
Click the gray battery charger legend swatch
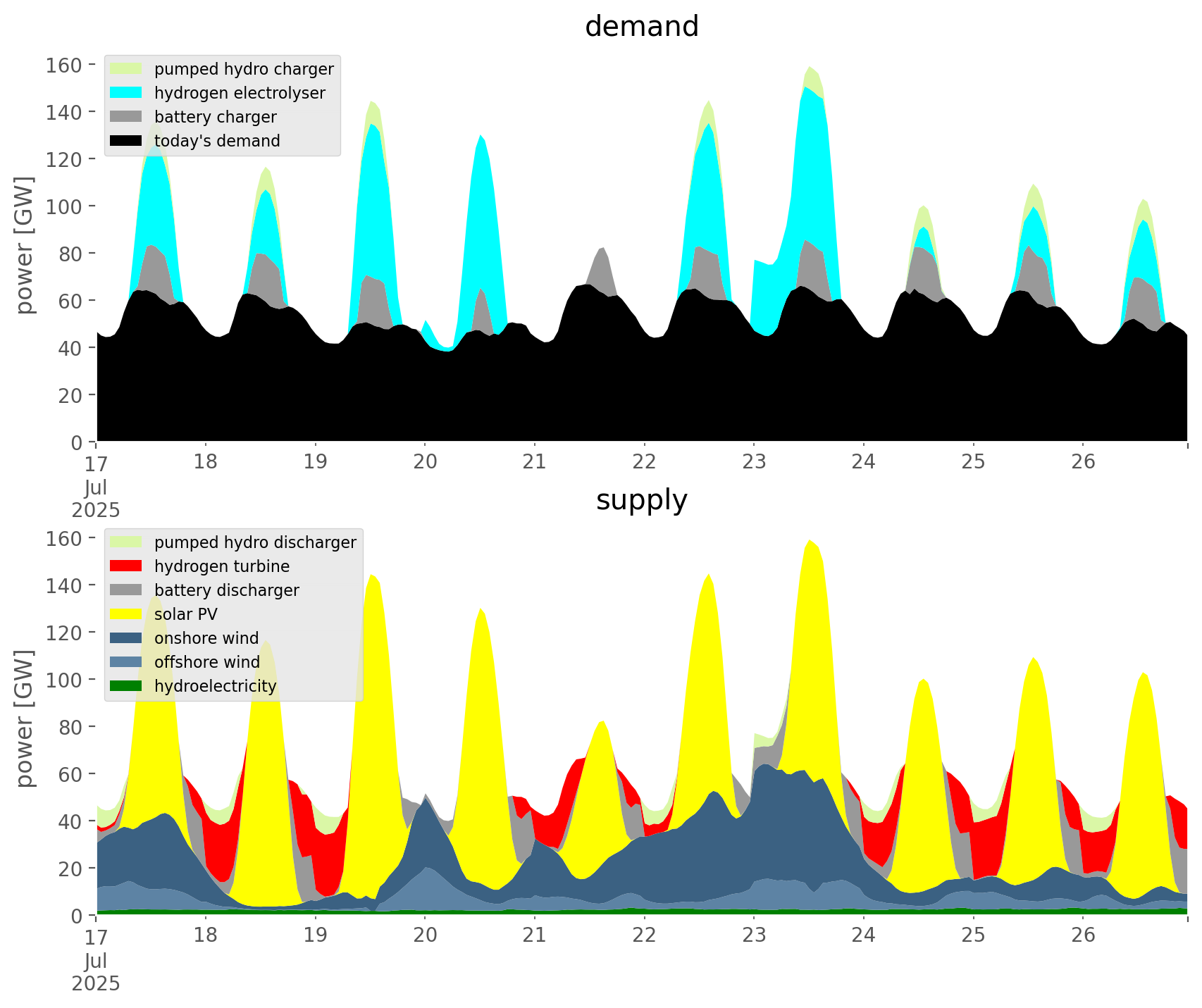click(x=126, y=117)
